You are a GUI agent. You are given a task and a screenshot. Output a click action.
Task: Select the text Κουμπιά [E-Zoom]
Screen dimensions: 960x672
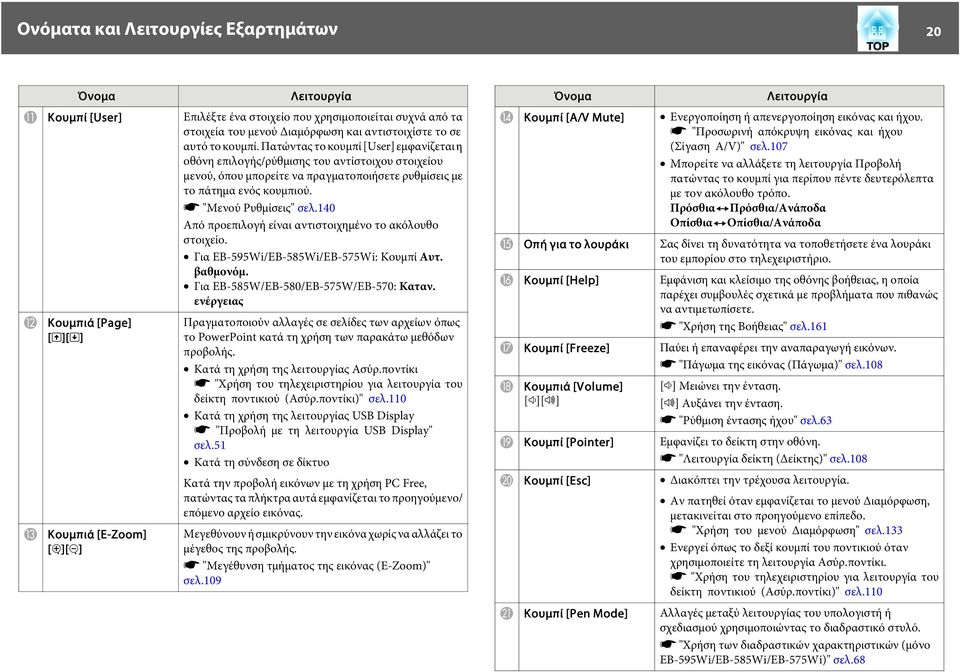coord(97,535)
